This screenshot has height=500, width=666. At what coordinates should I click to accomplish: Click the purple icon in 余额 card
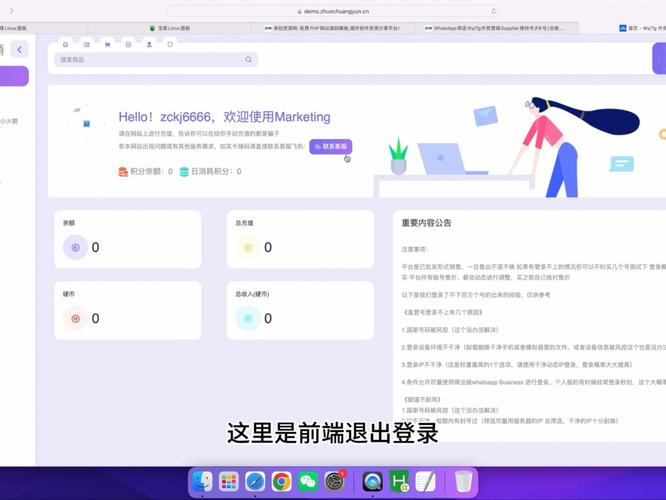pos(76,247)
